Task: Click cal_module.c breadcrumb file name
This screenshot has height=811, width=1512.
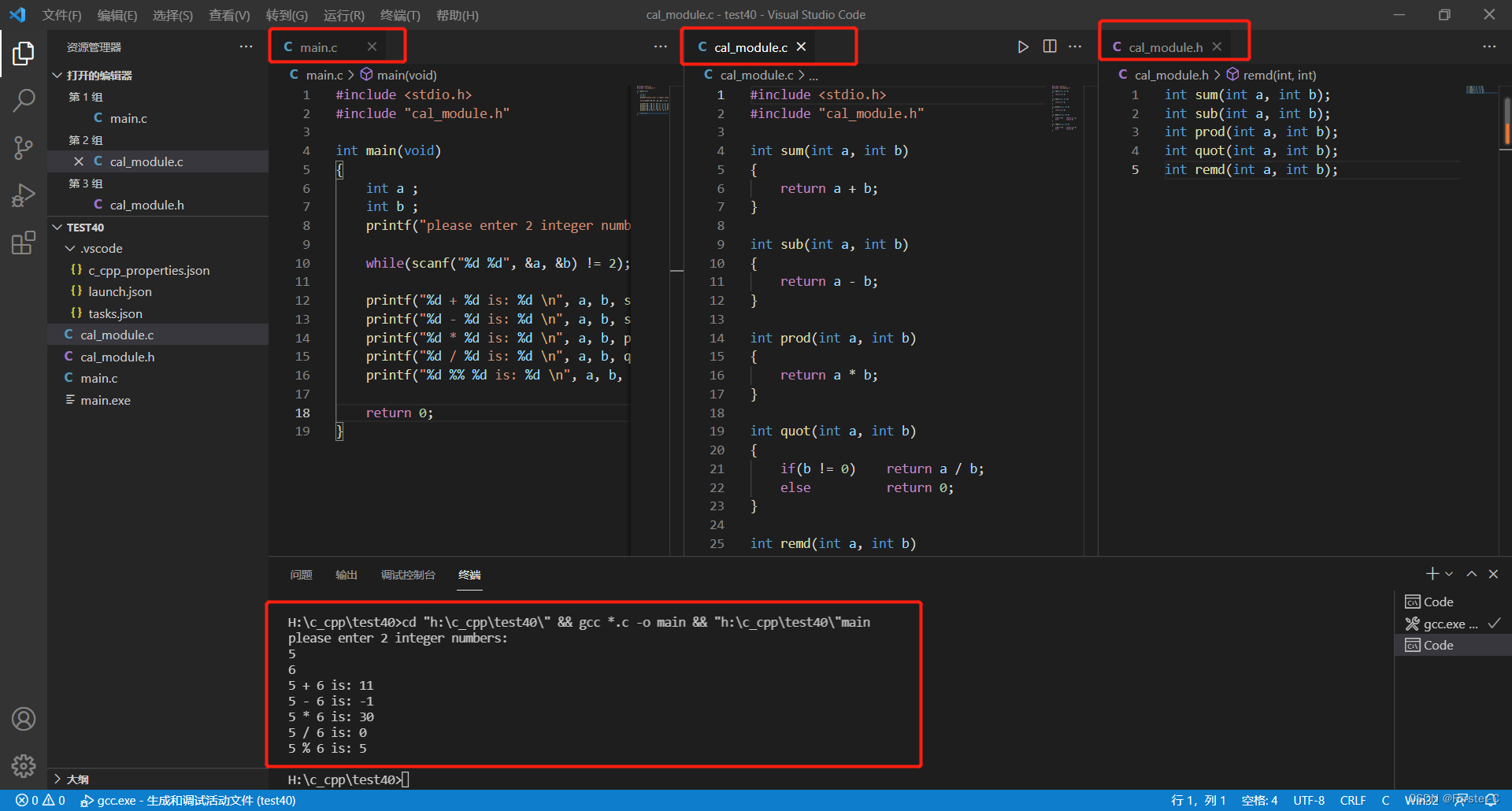Action: click(x=757, y=75)
